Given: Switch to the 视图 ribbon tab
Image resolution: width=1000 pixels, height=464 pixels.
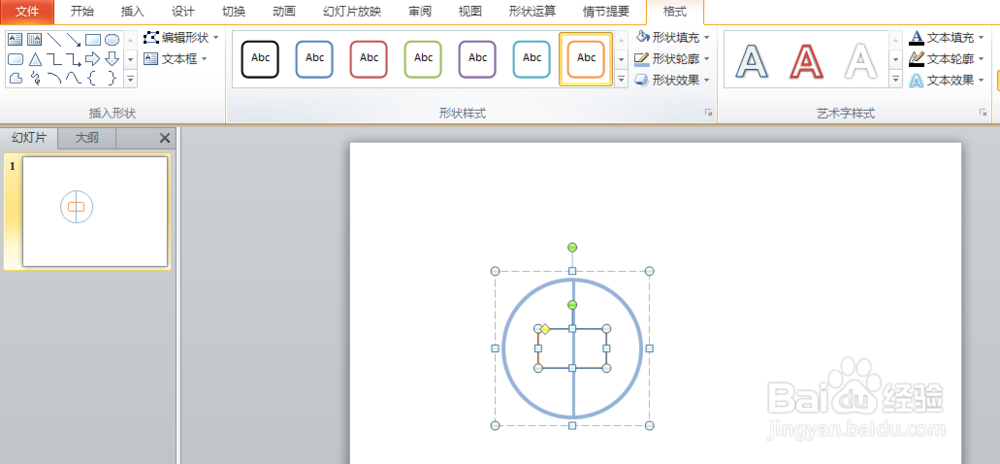Looking at the screenshot, I should [470, 11].
